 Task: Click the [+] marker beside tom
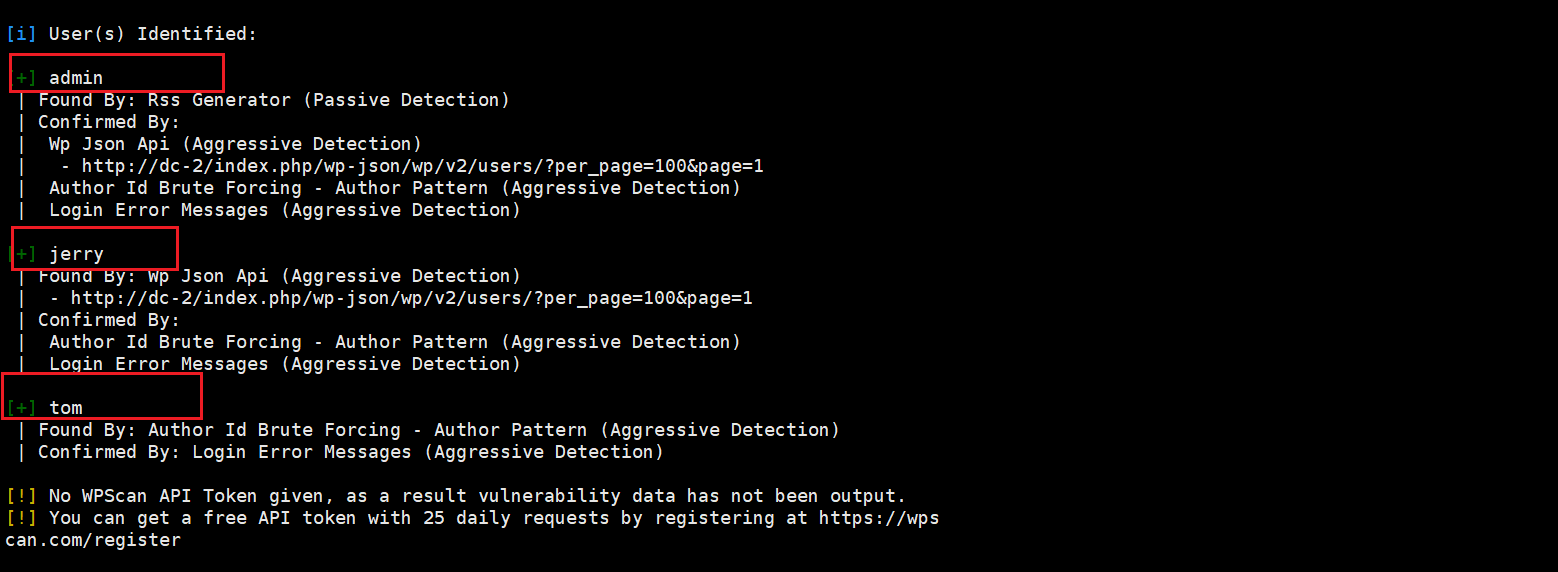click(x=21, y=408)
